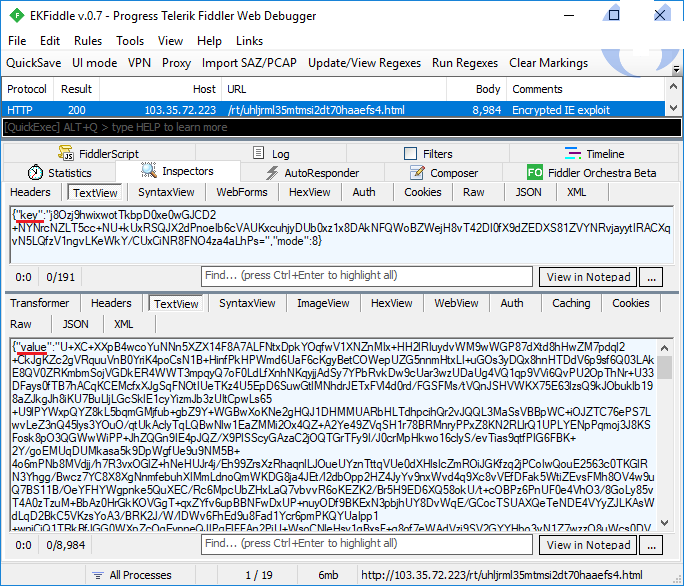This screenshot has width=684, height=586.
Task: Switch to request JSON tab
Action: pos(528,192)
